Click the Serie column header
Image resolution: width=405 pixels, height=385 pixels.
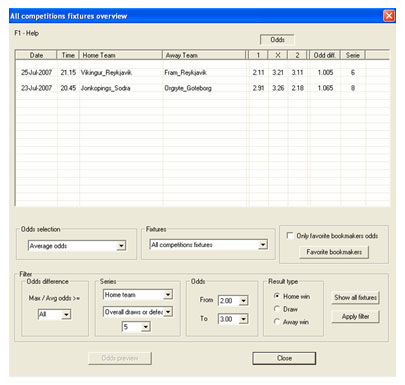coord(352,55)
